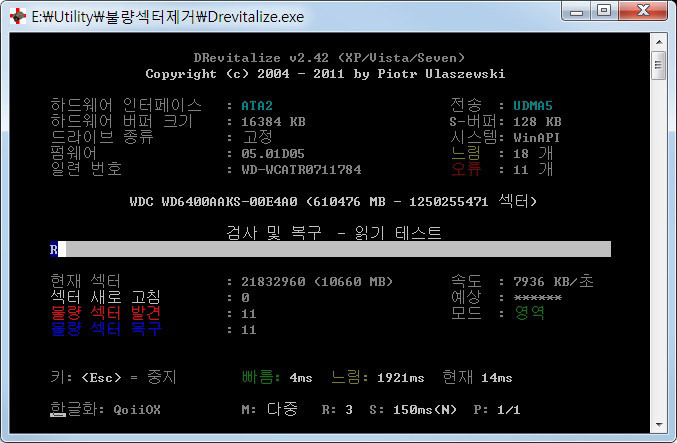The width and height of the screenshot is (677, 443).
Task: Click the '18 개' slow count value
Action: coord(533,153)
